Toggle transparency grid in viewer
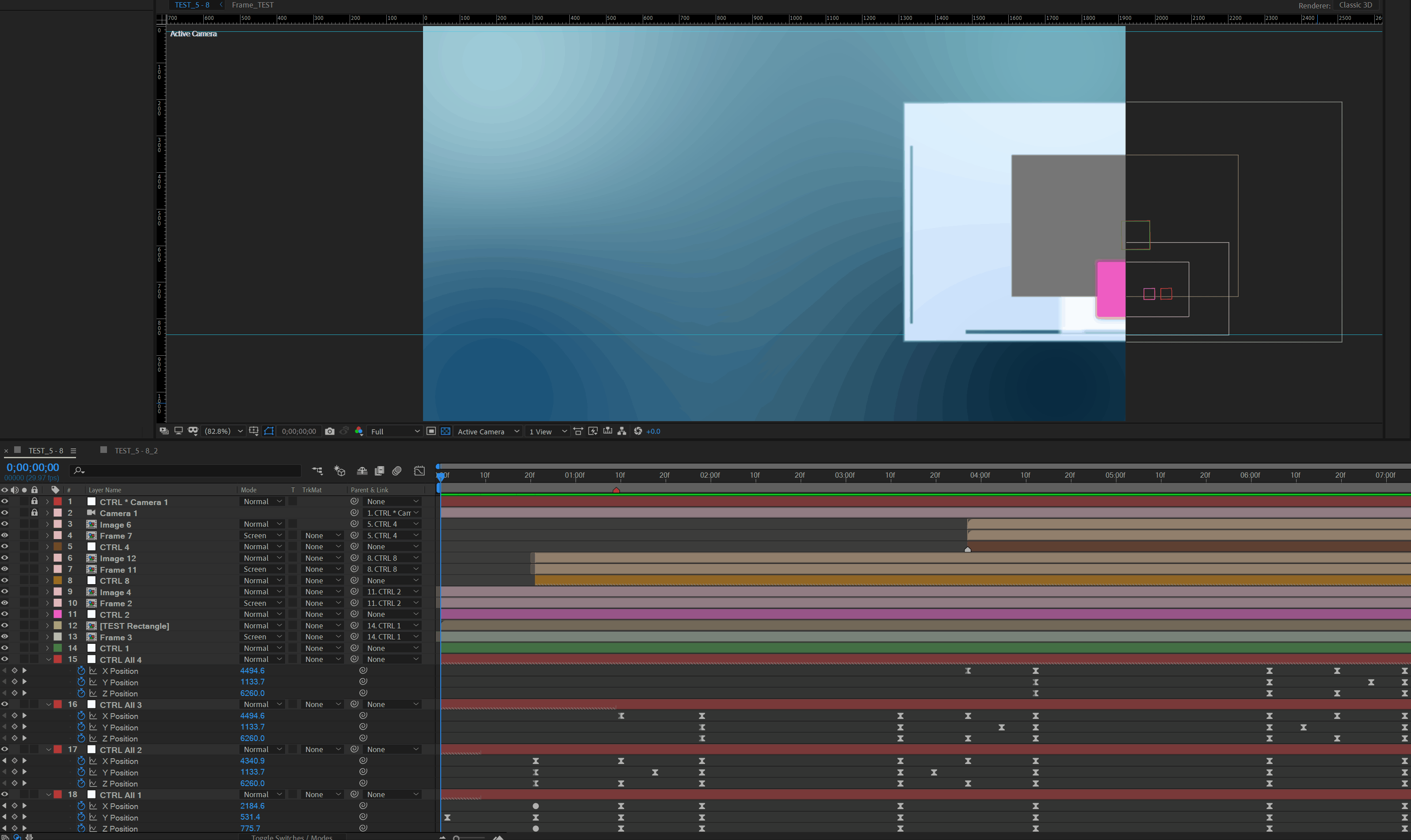 [446, 431]
